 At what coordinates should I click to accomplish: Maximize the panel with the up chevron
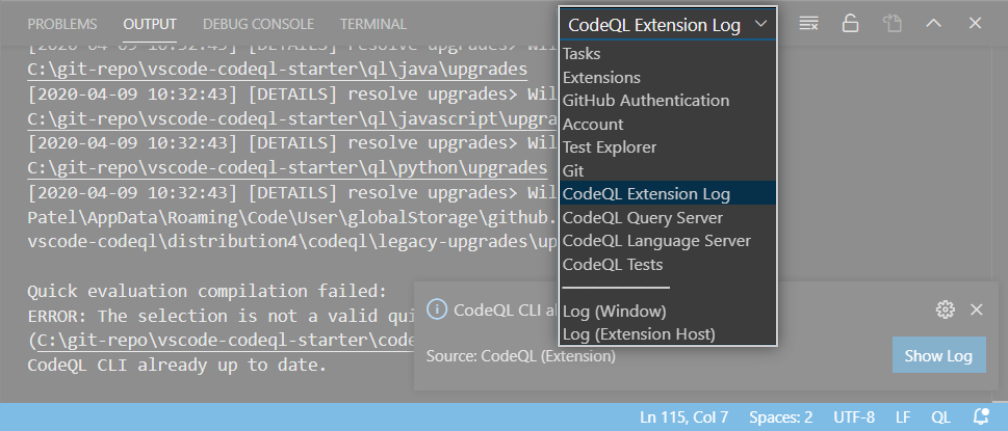[x=933, y=24]
